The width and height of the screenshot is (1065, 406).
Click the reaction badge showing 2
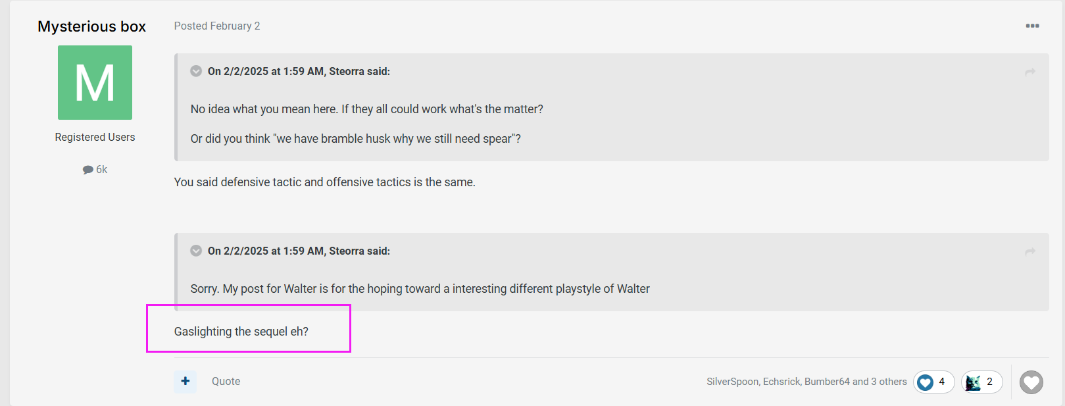coord(980,382)
